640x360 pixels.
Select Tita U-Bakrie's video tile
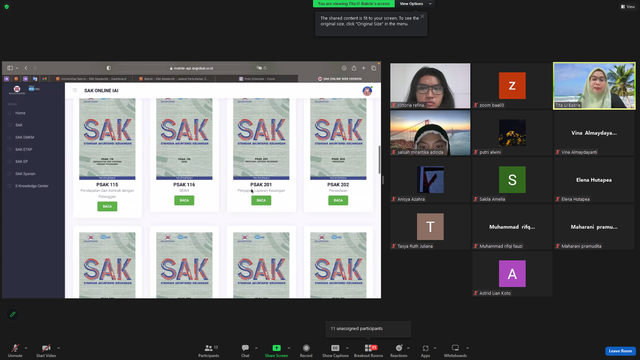(594, 86)
